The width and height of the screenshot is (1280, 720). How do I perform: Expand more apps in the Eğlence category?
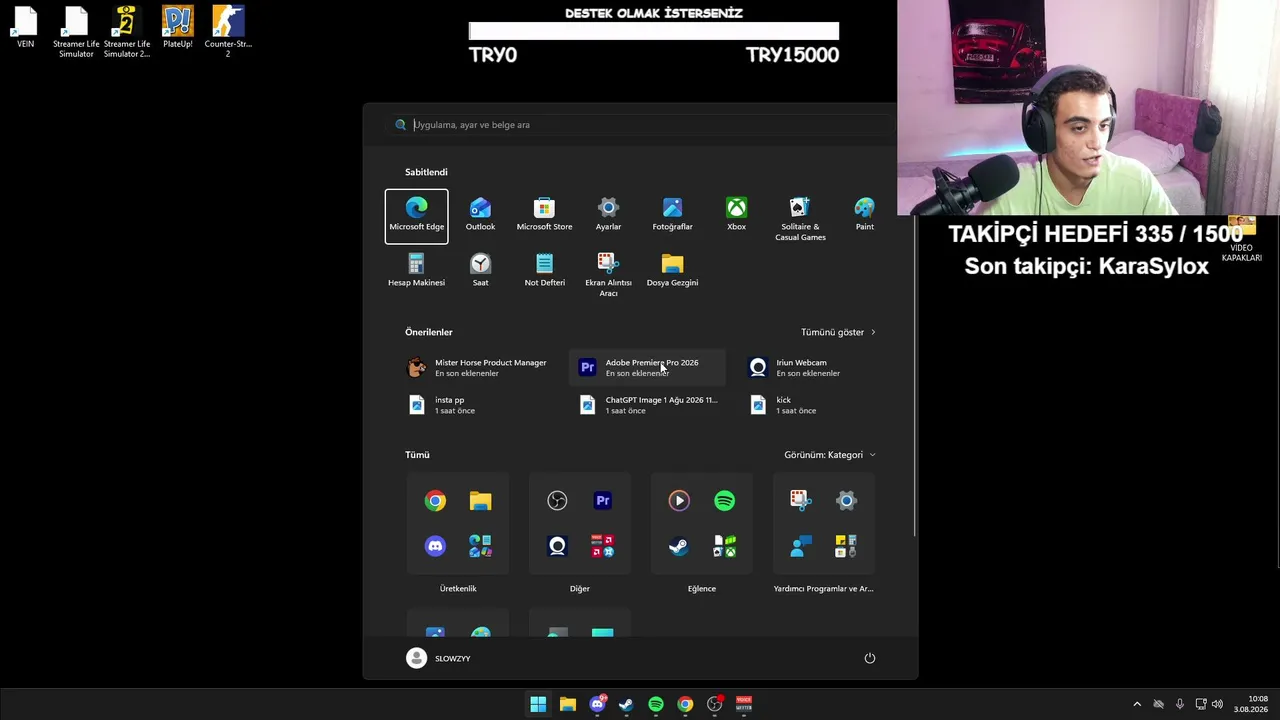point(725,546)
